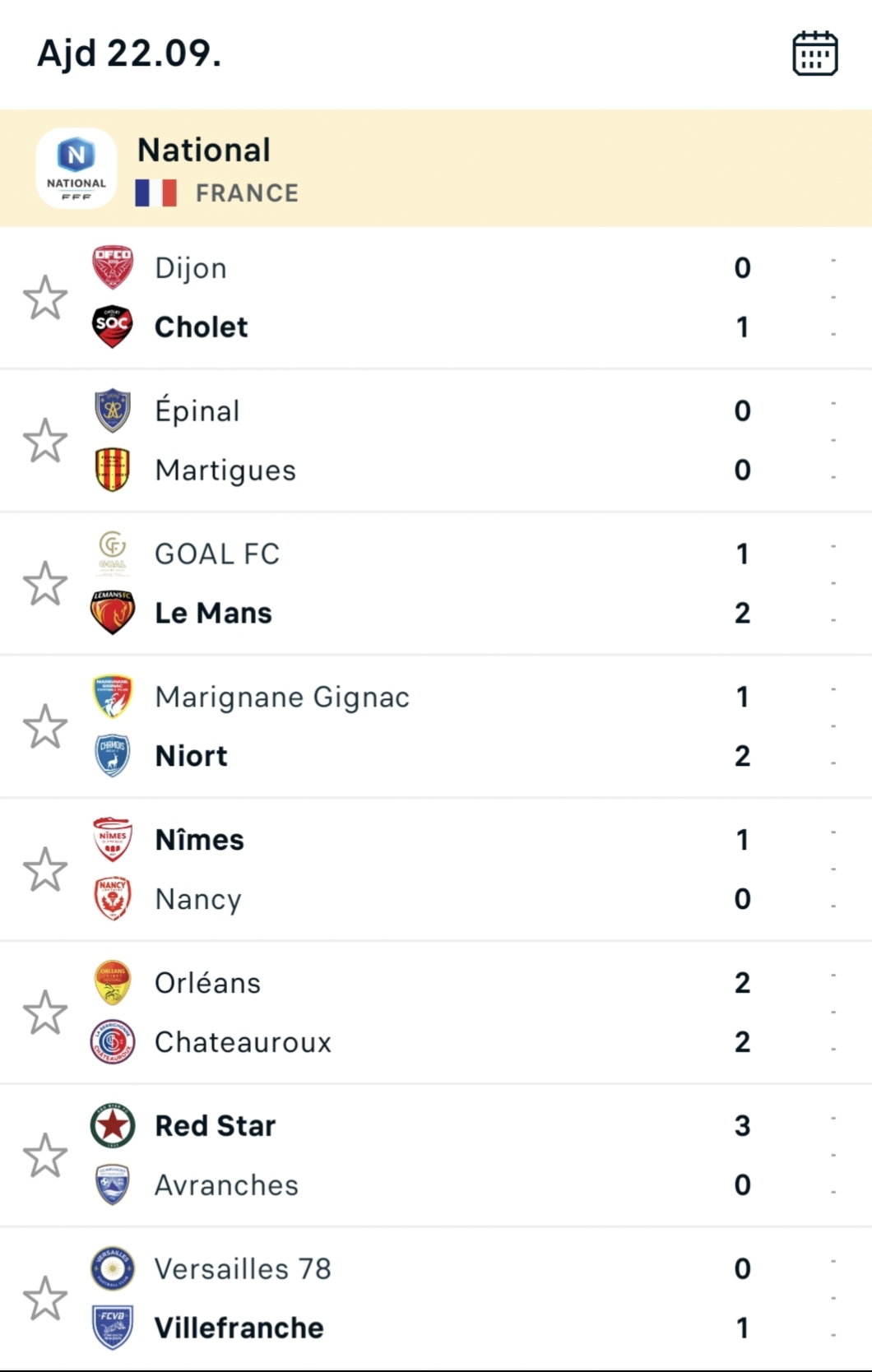Open Marignane Gignac team name
This screenshot has height=1372, width=872.
[282, 697]
